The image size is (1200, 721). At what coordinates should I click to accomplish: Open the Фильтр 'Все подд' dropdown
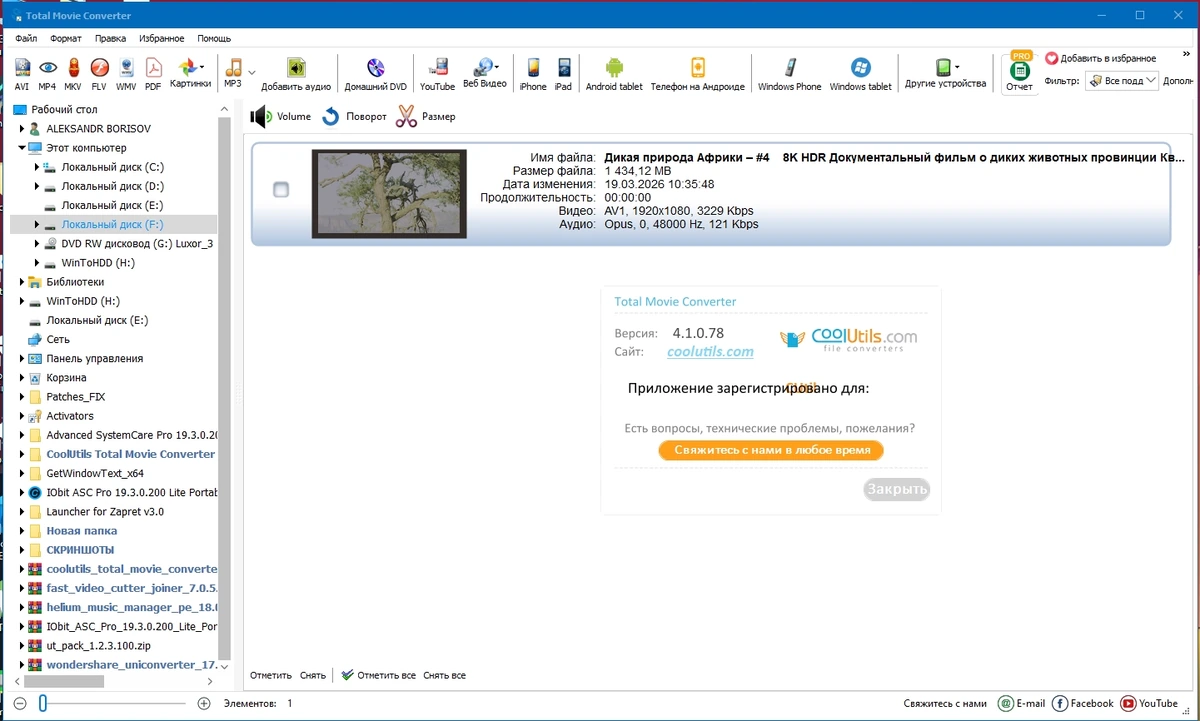1122,80
